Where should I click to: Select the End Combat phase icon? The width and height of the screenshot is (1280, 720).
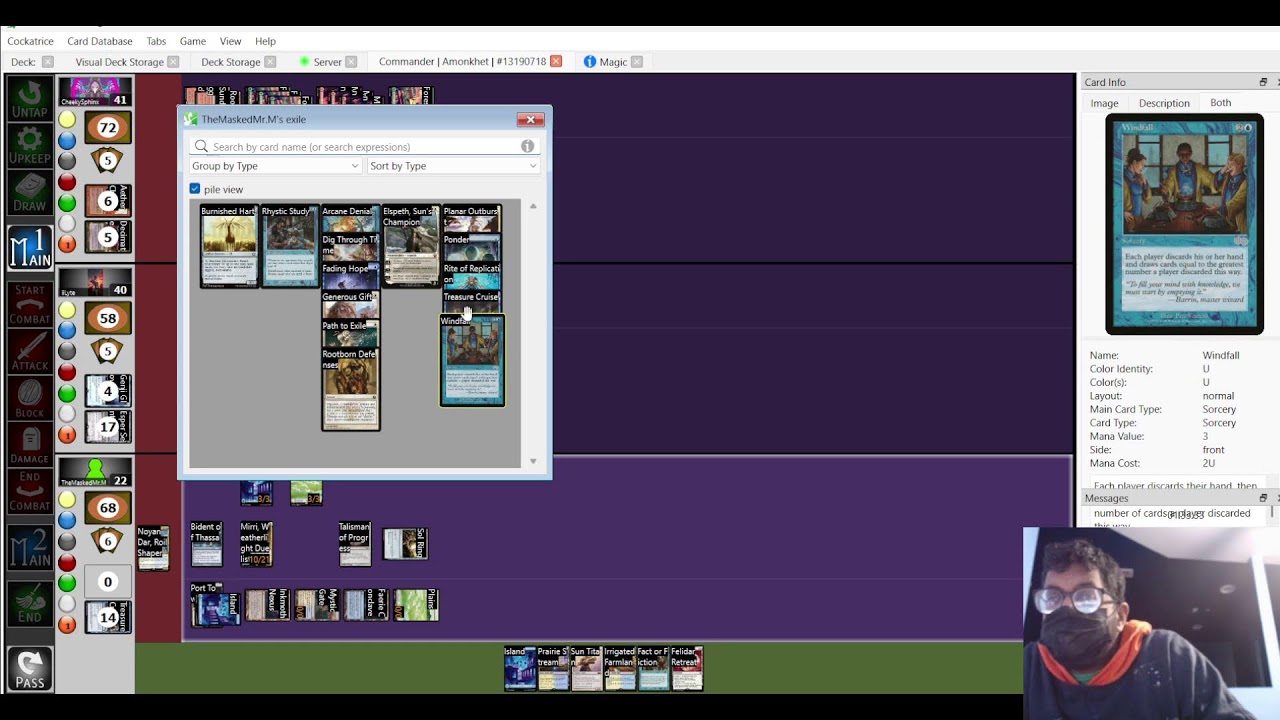point(30,493)
